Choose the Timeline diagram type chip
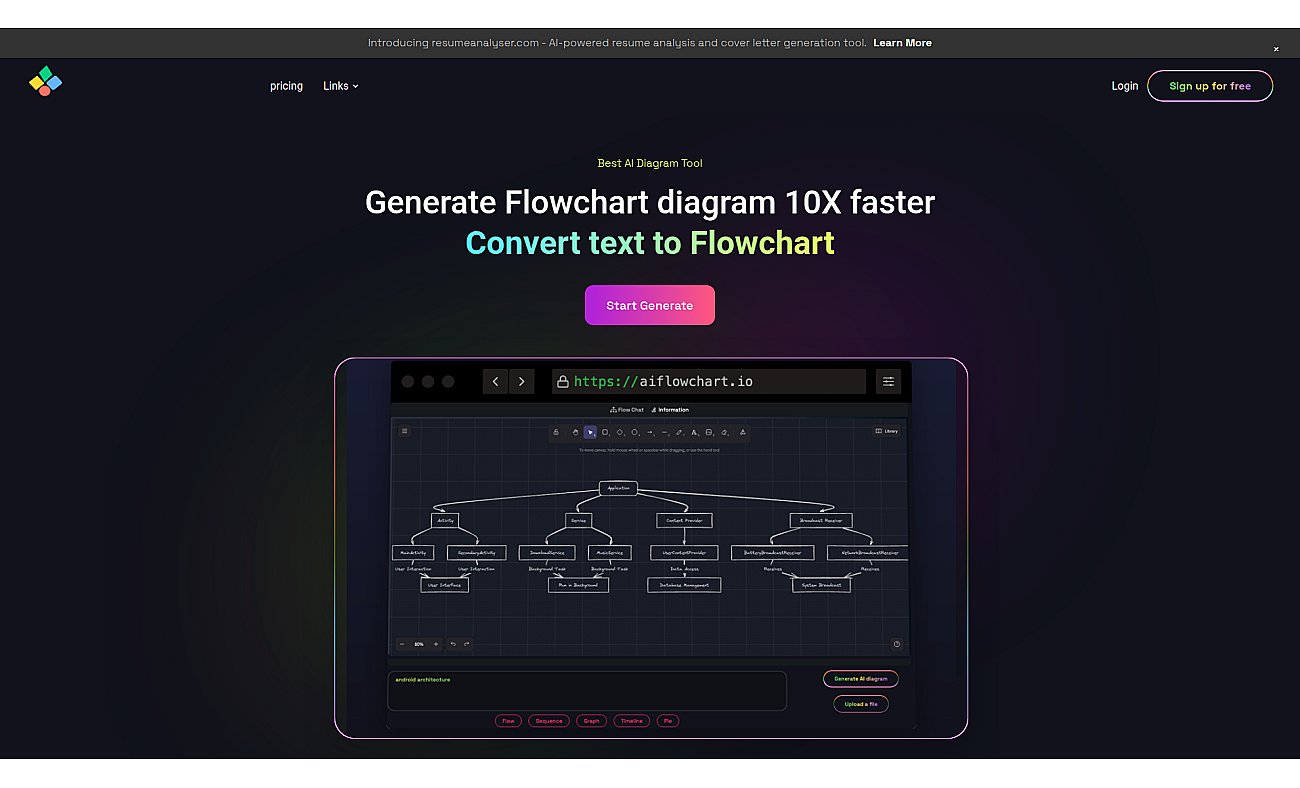The width and height of the screenshot is (1300, 788). click(x=632, y=721)
